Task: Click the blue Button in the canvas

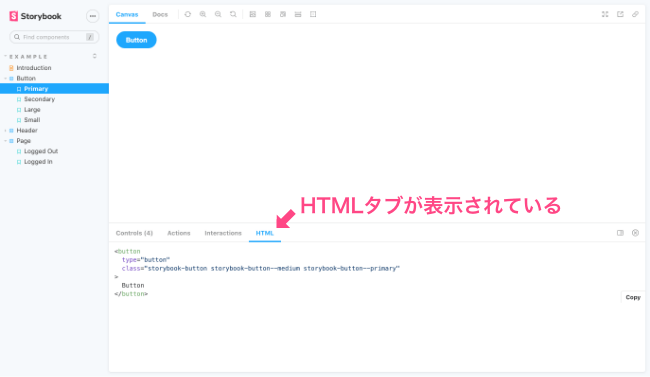Action: [x=136, y=40]
